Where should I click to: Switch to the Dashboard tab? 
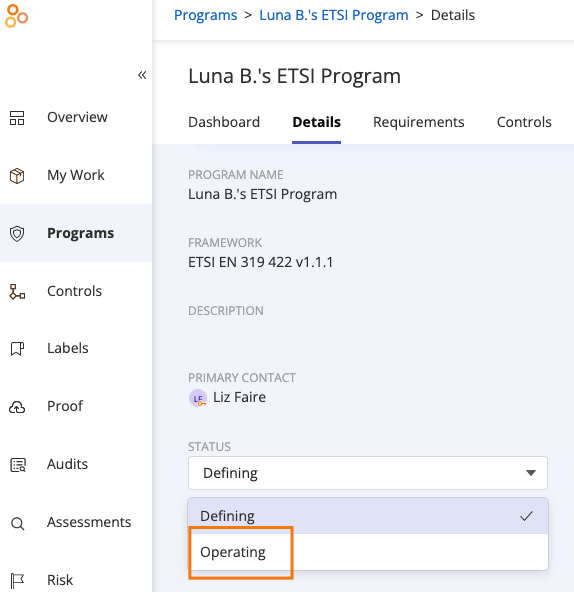coord(224,122)
